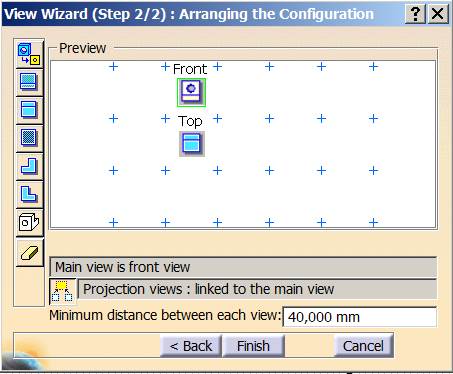This screenshot has height=374, width=453.
Task: Add the Isometric View cube icon
Action: coord(29,222)
